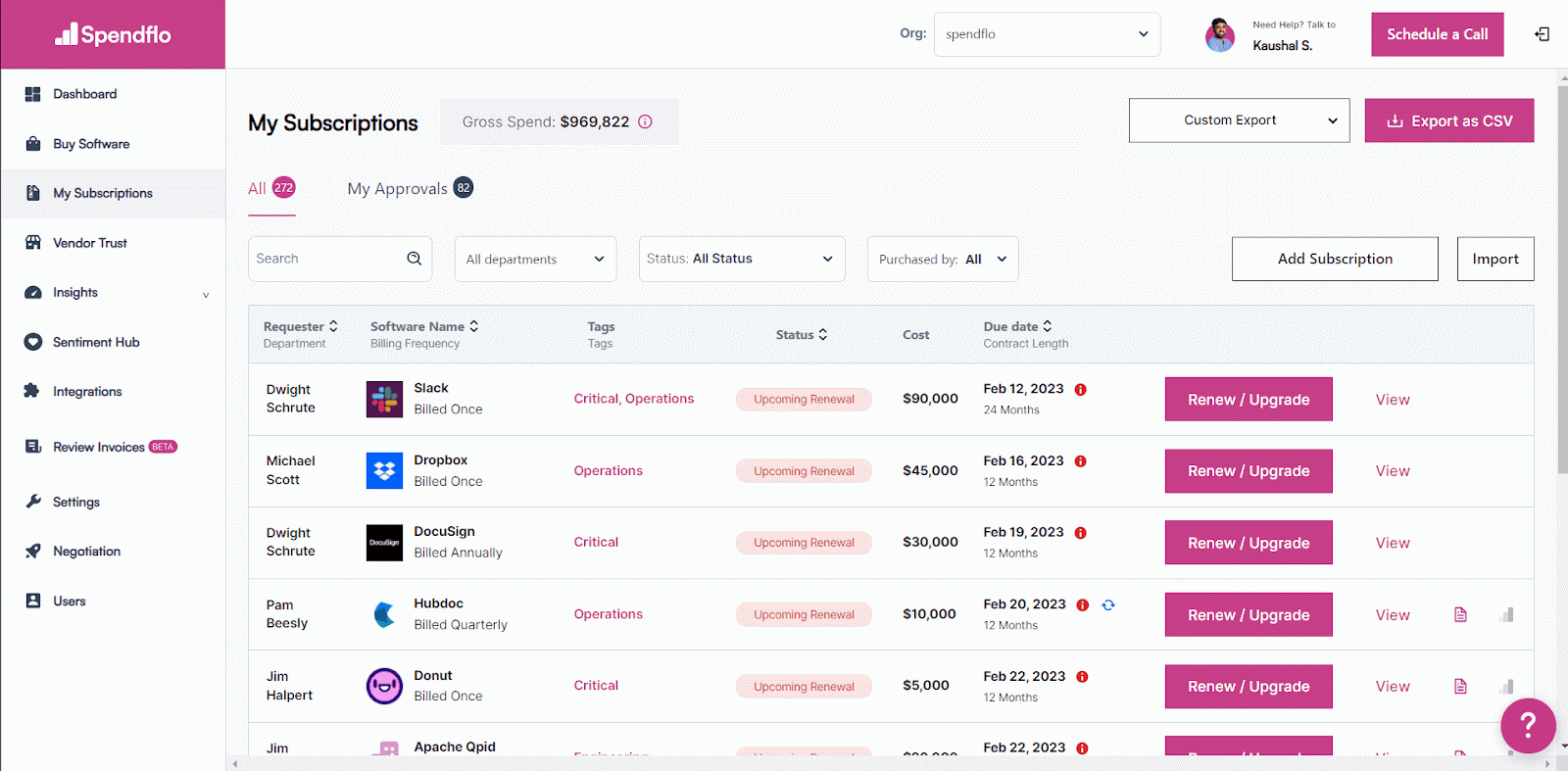The width and height of the screenshot is (1568, 771).
Task: Click Renew / Upgrade for Donut
Action: tap(1249, 687)
